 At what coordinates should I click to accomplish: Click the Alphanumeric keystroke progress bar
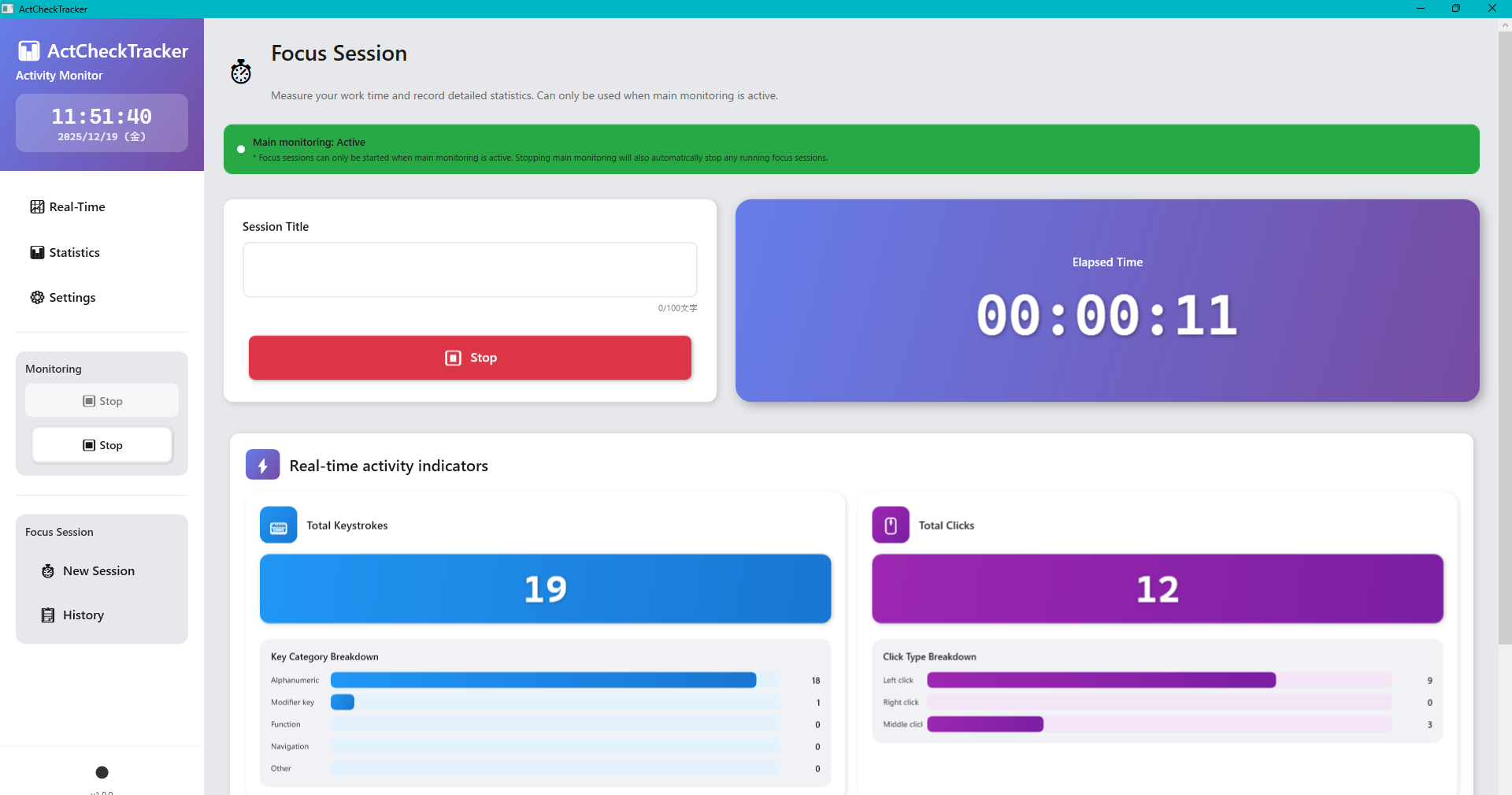click(x=543, y=681)
